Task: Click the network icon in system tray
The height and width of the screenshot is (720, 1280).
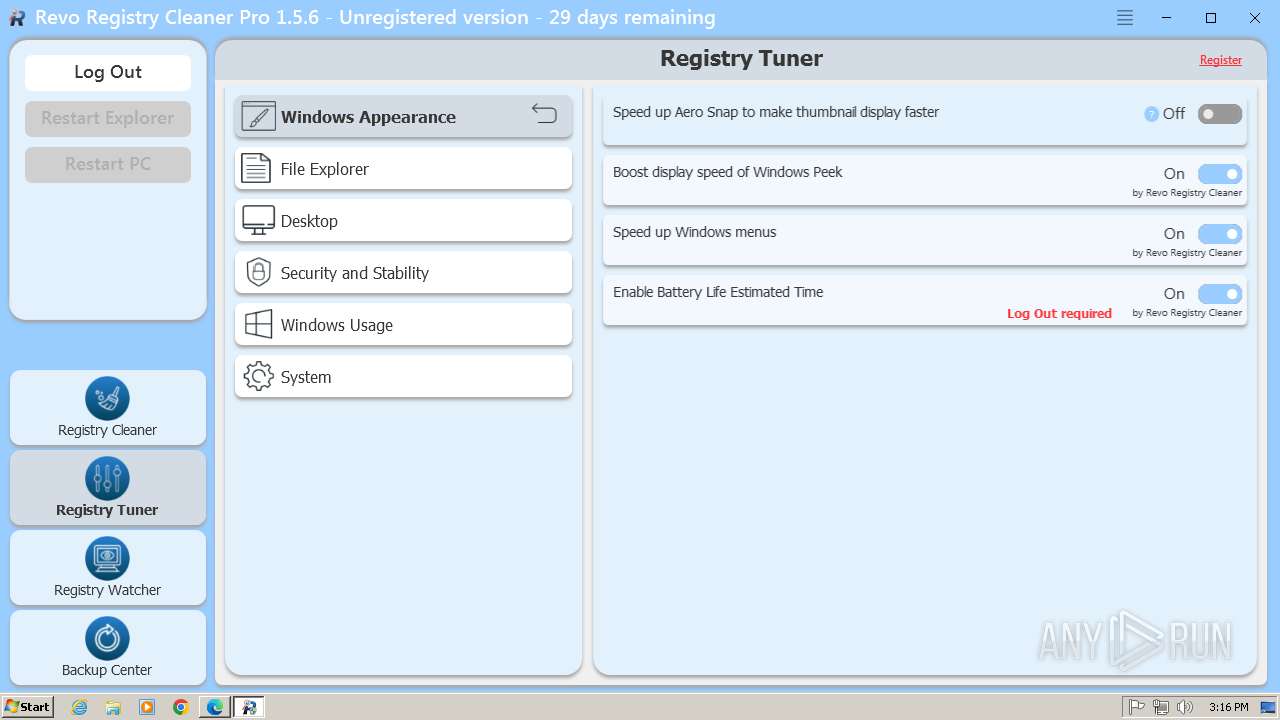Action: pyautogui.click(x=1161, y=707)
